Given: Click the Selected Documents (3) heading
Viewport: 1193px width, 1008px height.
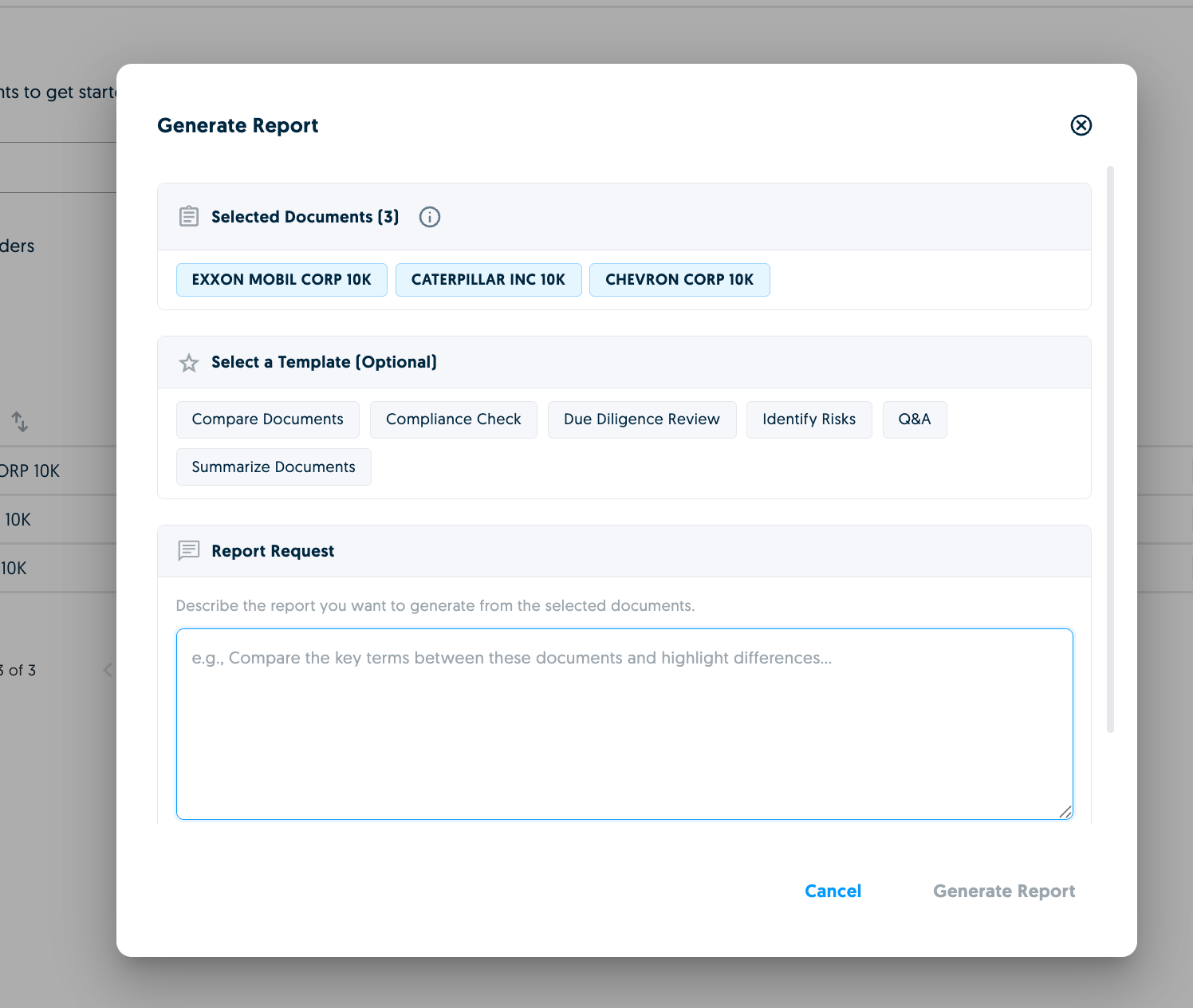Looking at the screenshot, I should (305, 217).
